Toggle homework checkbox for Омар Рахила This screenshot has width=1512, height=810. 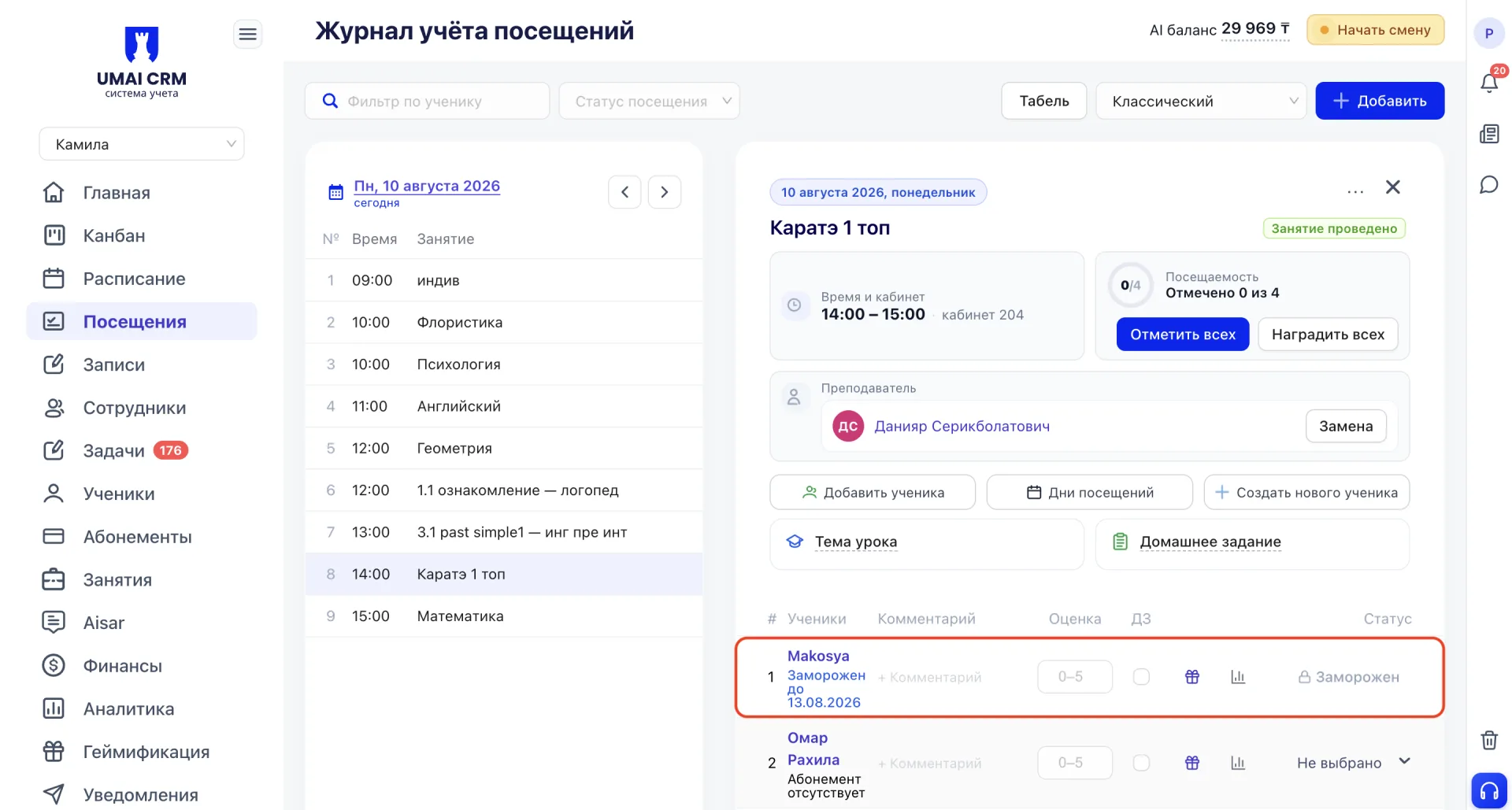point(1141,763)
